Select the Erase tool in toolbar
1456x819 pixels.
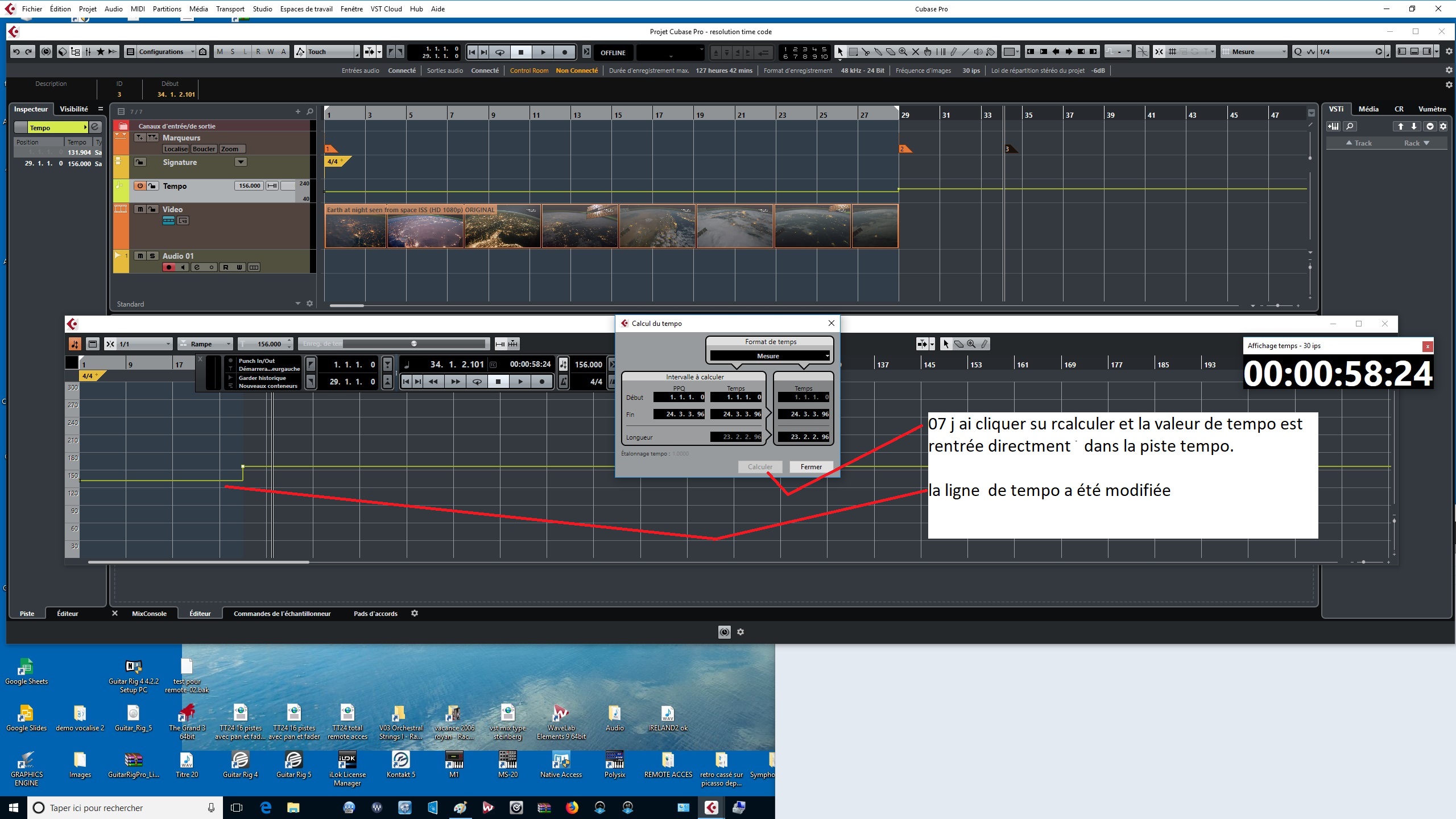891,52
